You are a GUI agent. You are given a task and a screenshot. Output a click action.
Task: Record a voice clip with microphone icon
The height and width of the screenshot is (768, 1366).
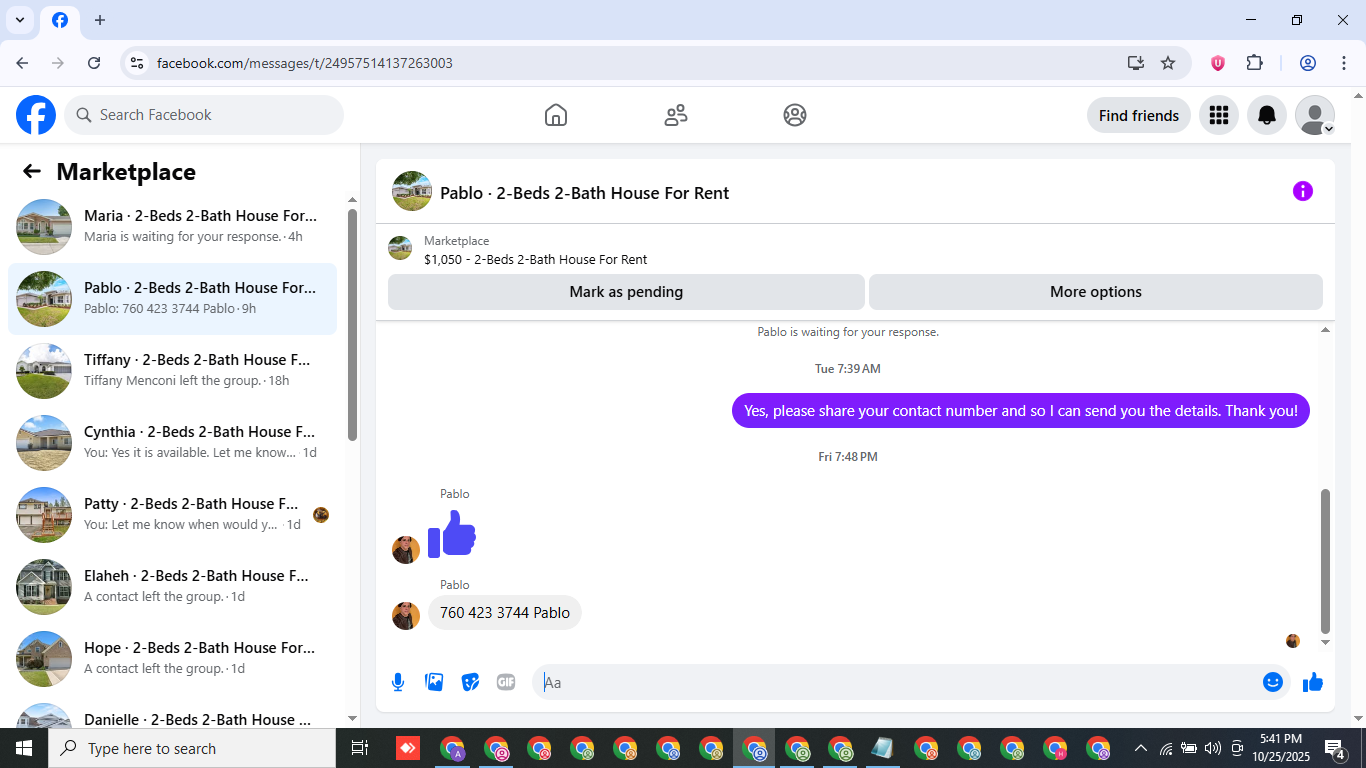[398, 682]
